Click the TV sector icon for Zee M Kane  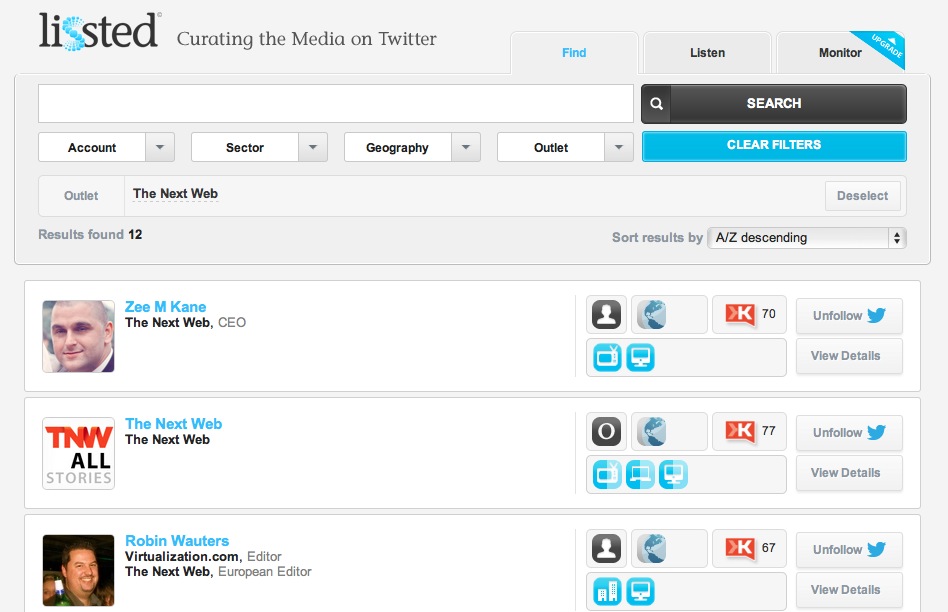[607, 357]
